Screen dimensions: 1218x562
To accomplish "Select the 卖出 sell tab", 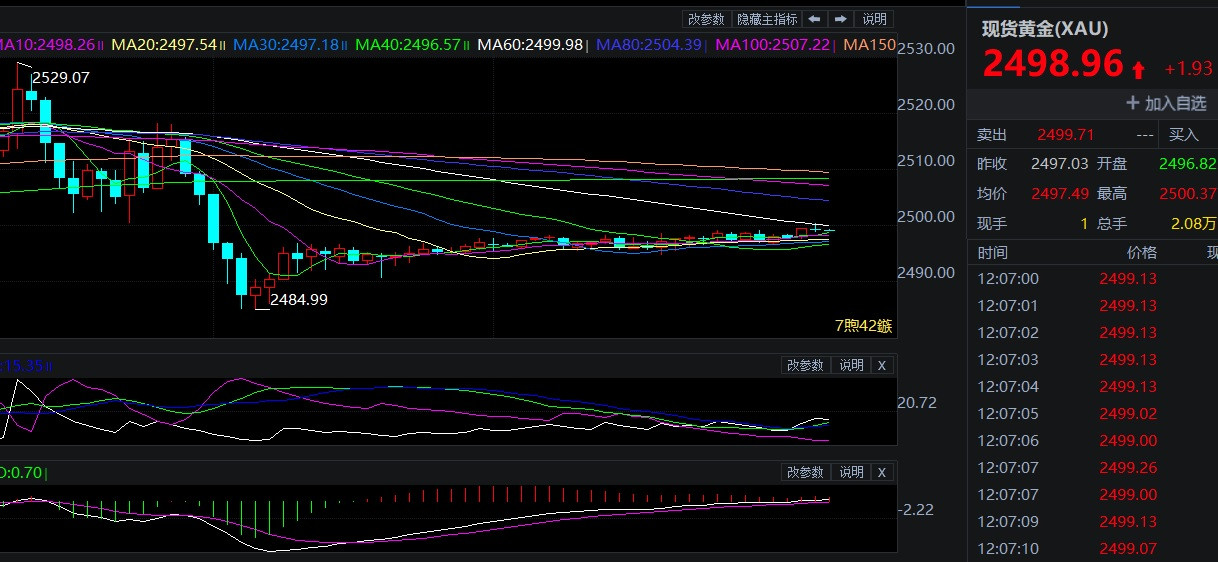I will click(x=992, y=135).
